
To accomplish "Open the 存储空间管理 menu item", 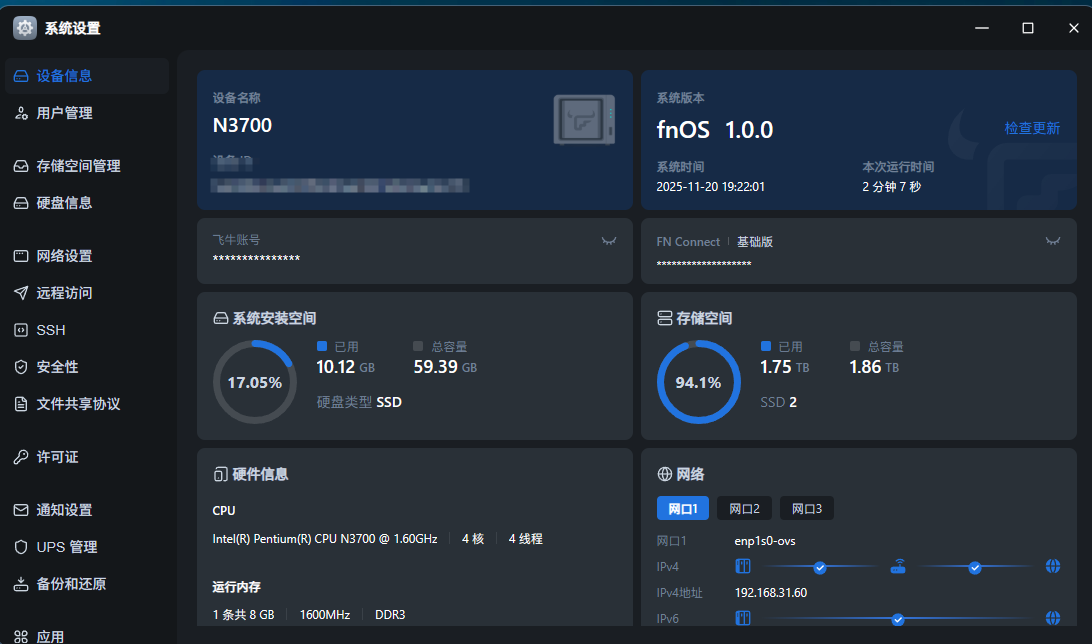I will click(86, 166).
